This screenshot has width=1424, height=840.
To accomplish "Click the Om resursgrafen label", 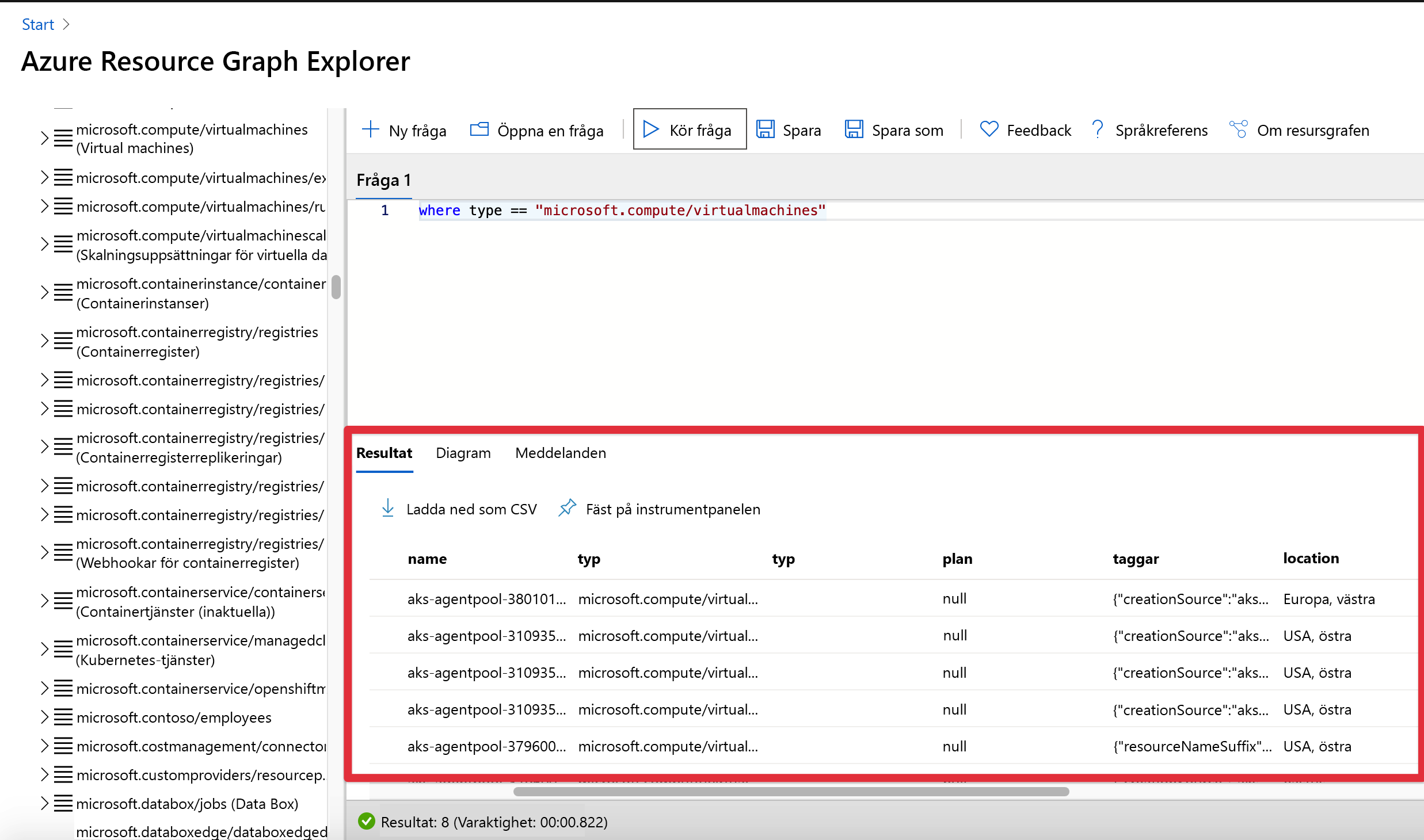I will click(x=1313, y=131).
